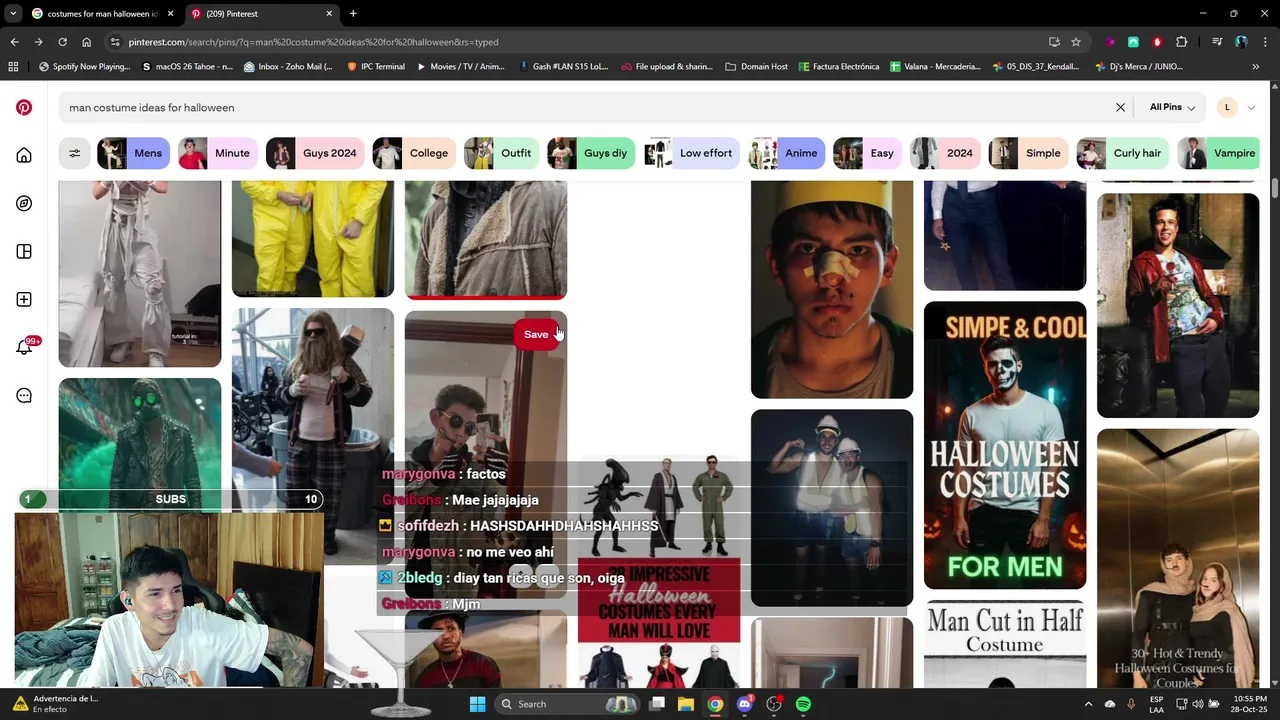Open the search filters slider icon
The image size is (1280, 720).
74,153
